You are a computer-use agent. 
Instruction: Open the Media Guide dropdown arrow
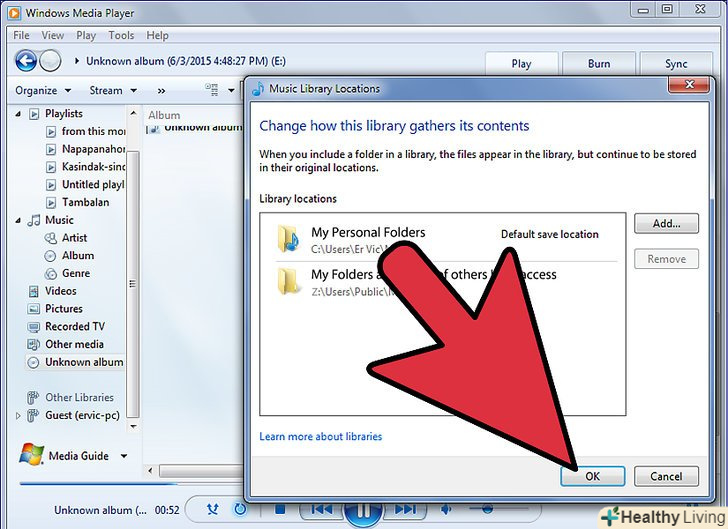124,456
